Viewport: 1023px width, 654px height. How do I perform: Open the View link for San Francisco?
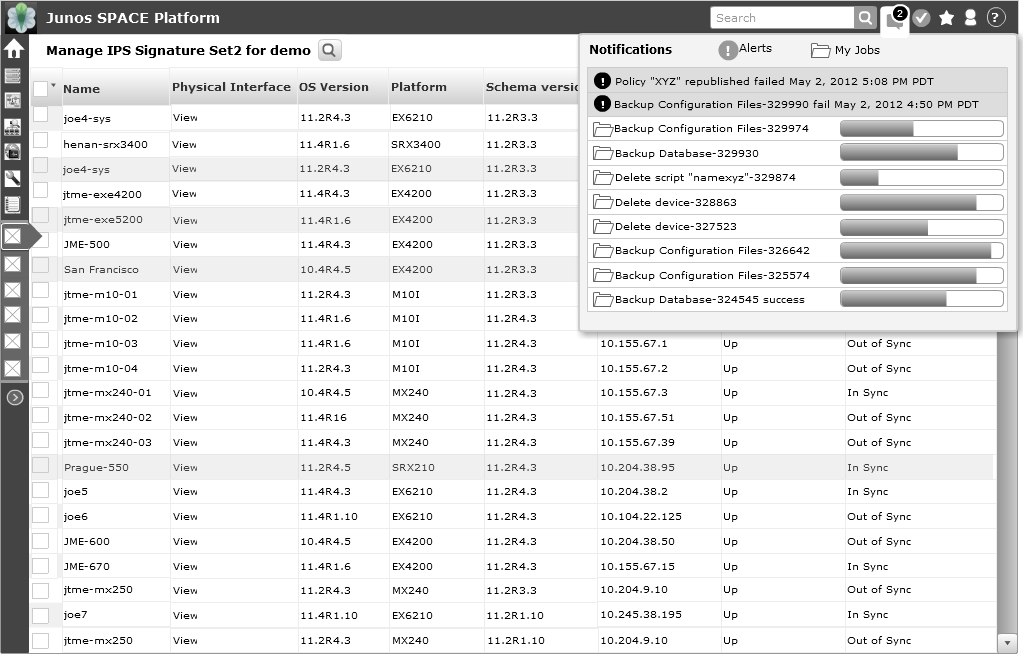tap(185, 269)
